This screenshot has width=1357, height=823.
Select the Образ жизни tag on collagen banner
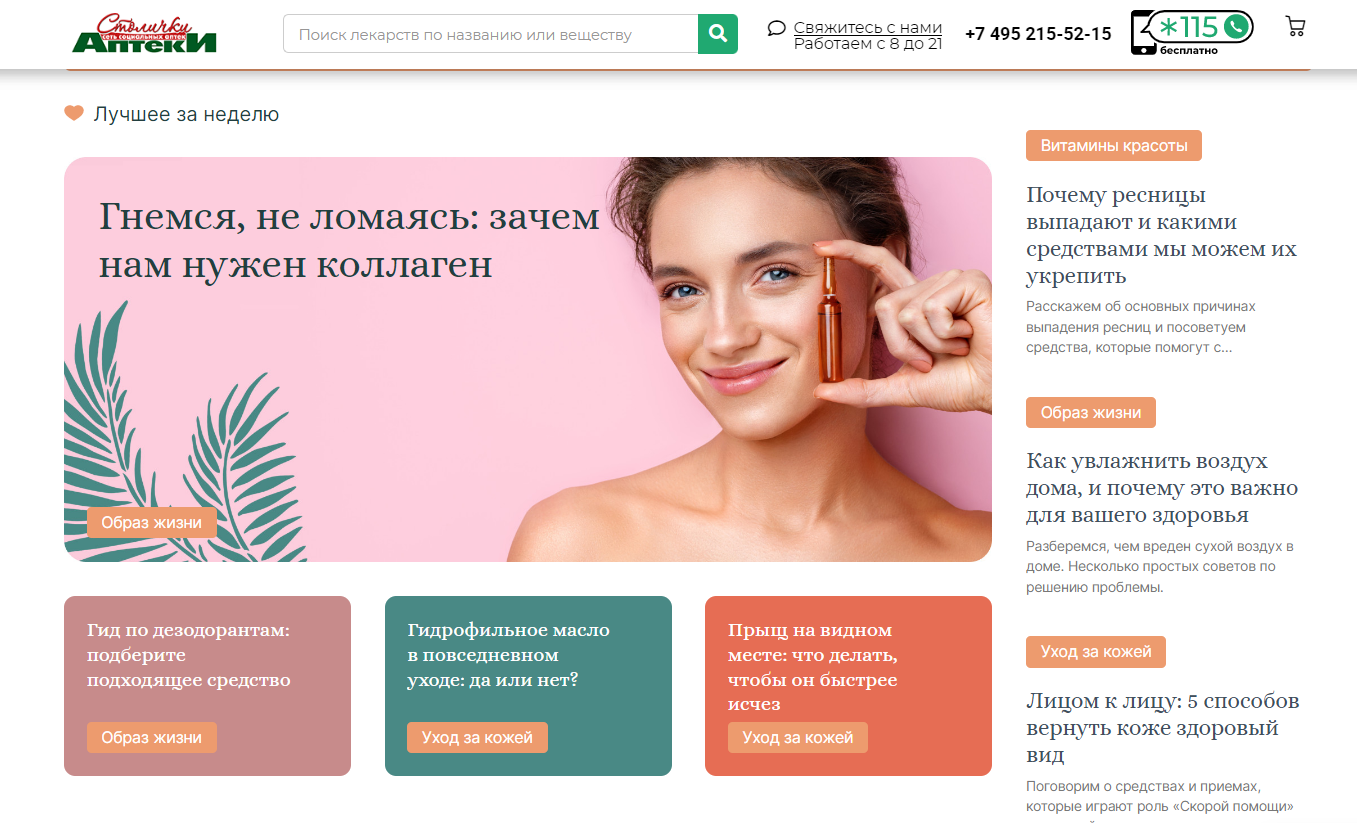coord(152,522)
